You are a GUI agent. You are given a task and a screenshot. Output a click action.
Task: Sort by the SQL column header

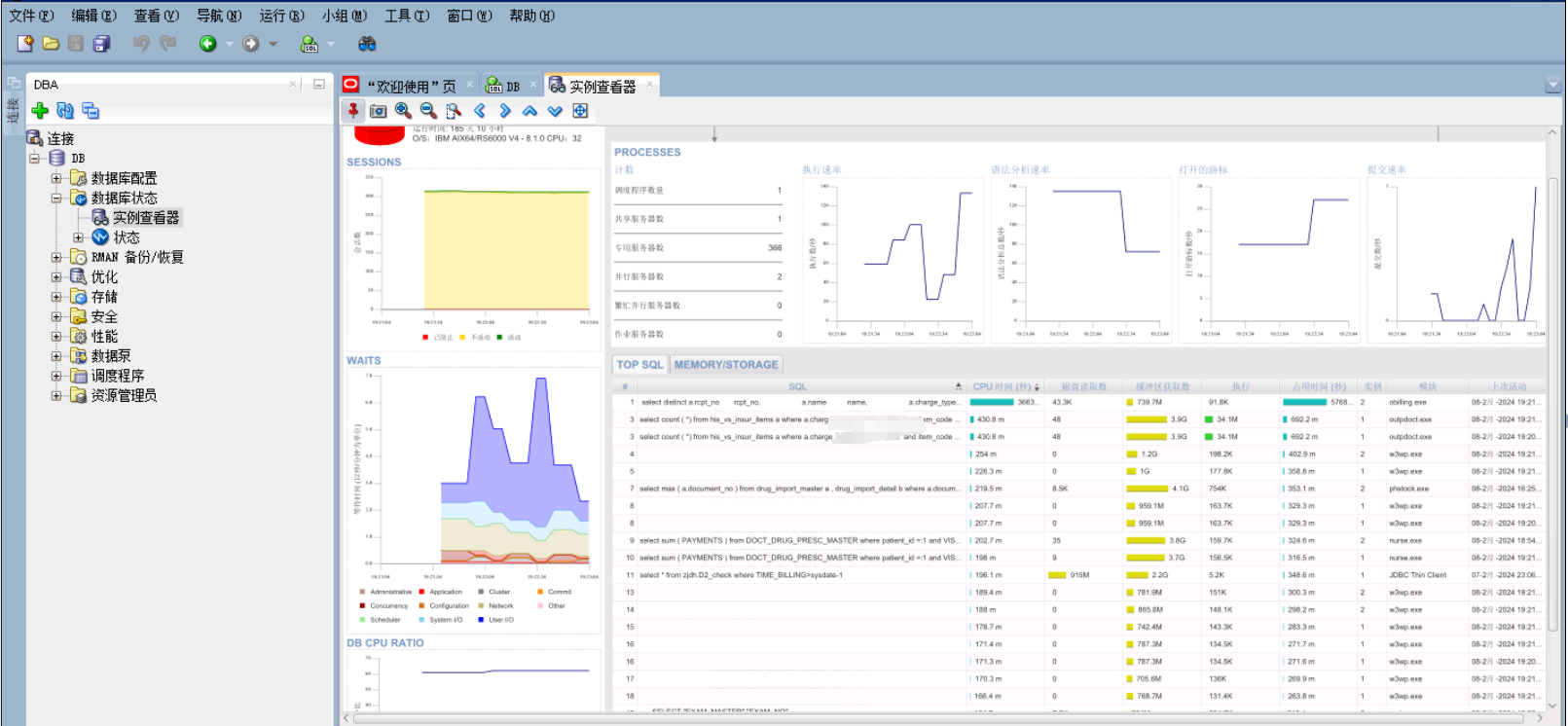(x=797, y=386)
